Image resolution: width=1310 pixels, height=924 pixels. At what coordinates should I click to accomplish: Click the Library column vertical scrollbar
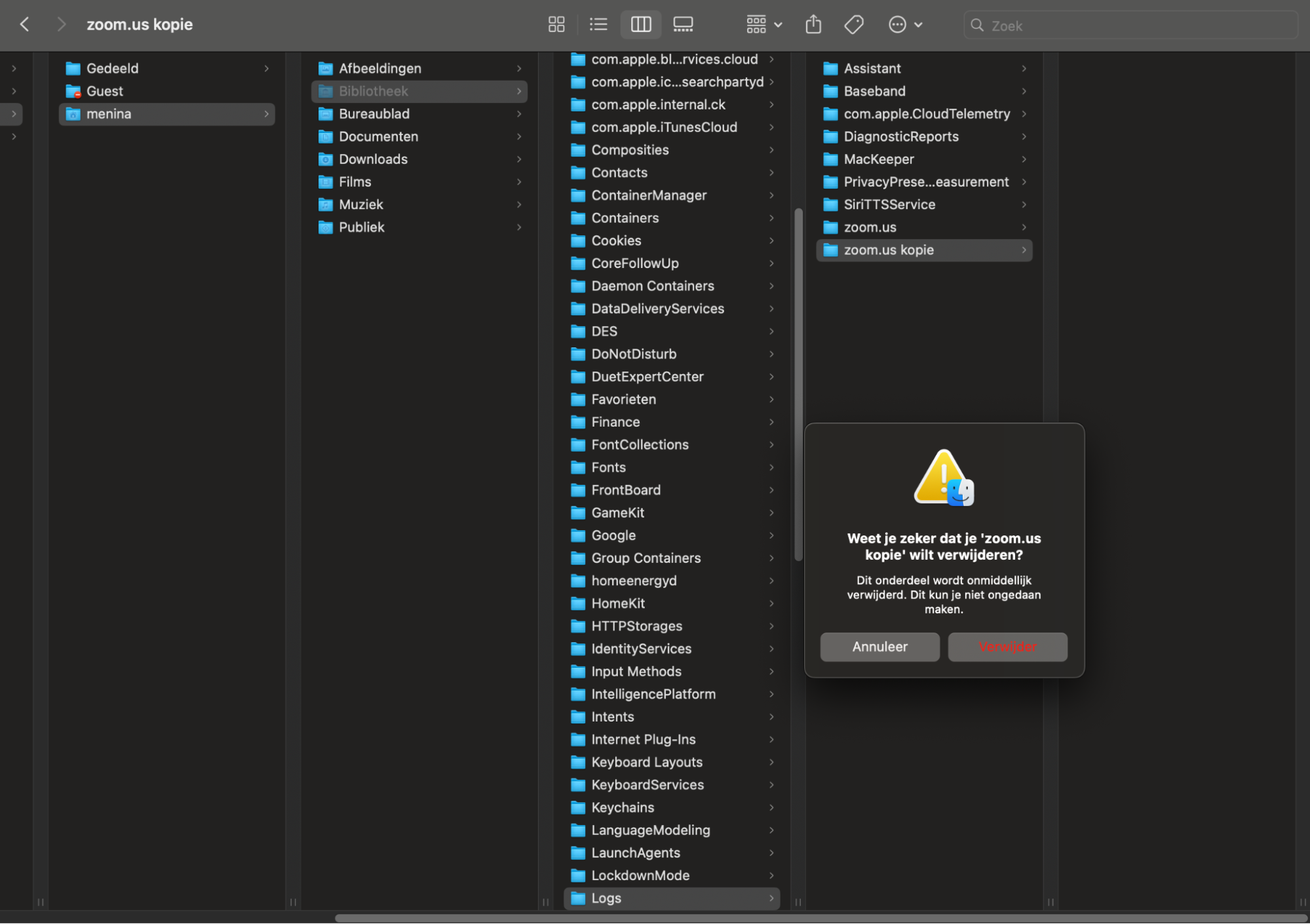(x=798, y=383)
